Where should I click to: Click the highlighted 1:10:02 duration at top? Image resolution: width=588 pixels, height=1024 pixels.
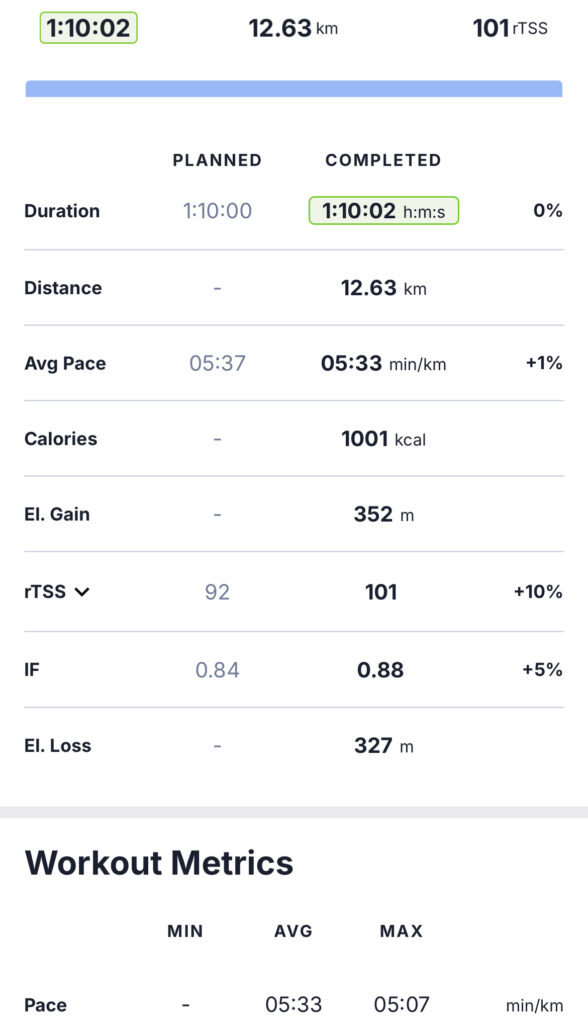pos(89,28)
